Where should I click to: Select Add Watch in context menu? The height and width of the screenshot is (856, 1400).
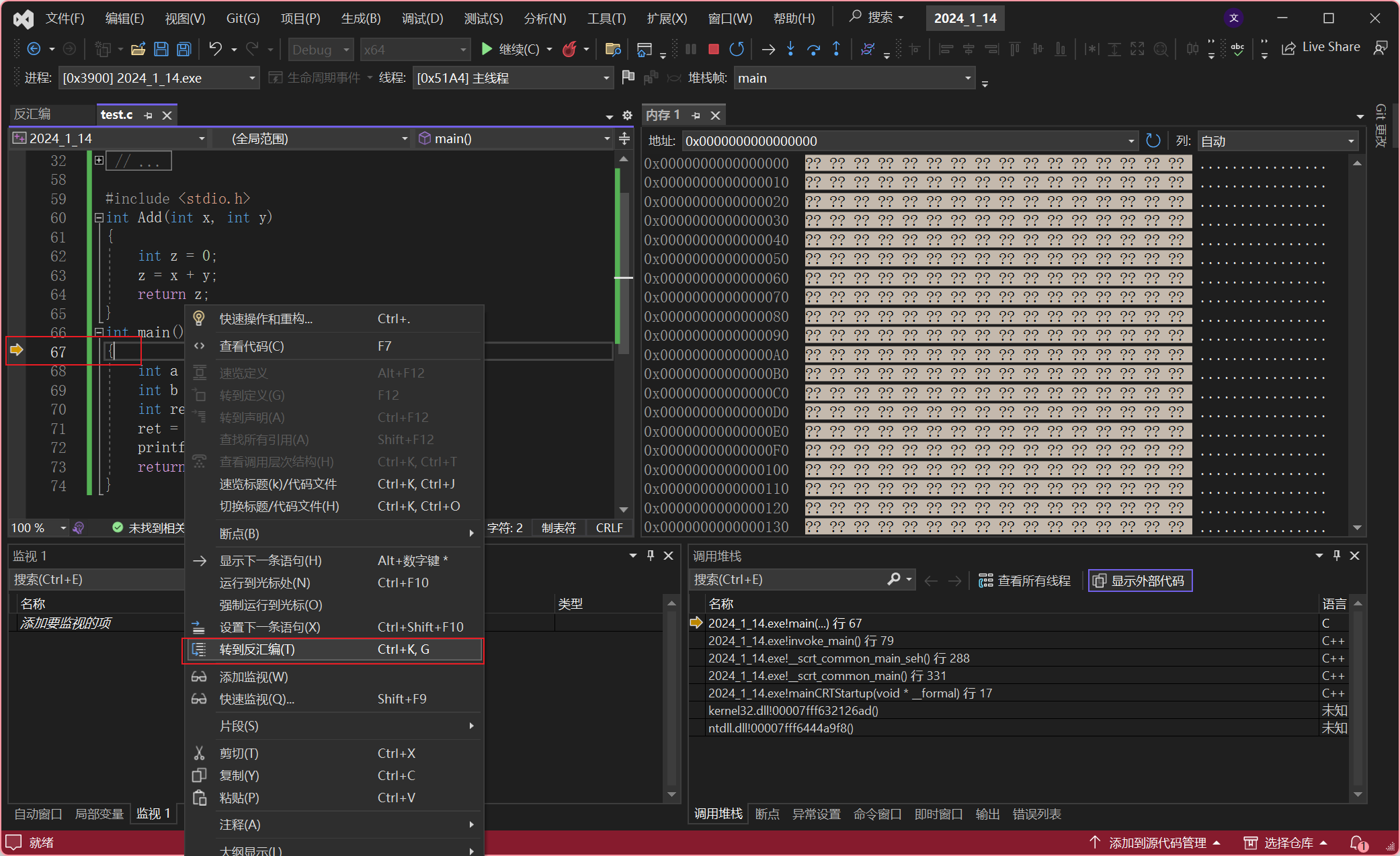pos(334,677)
